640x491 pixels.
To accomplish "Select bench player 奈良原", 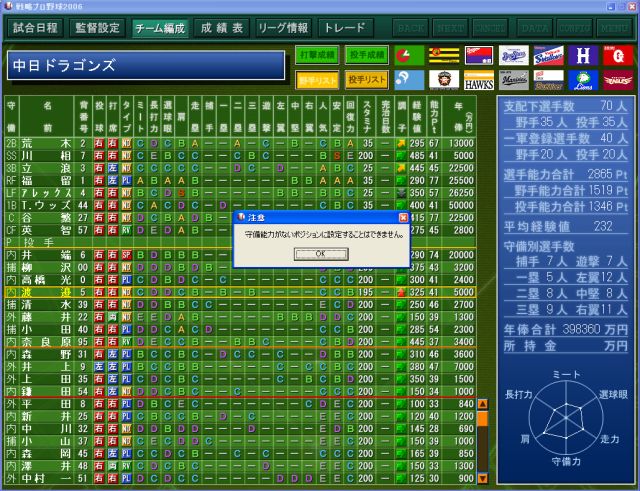I will (x=46, y=342).
